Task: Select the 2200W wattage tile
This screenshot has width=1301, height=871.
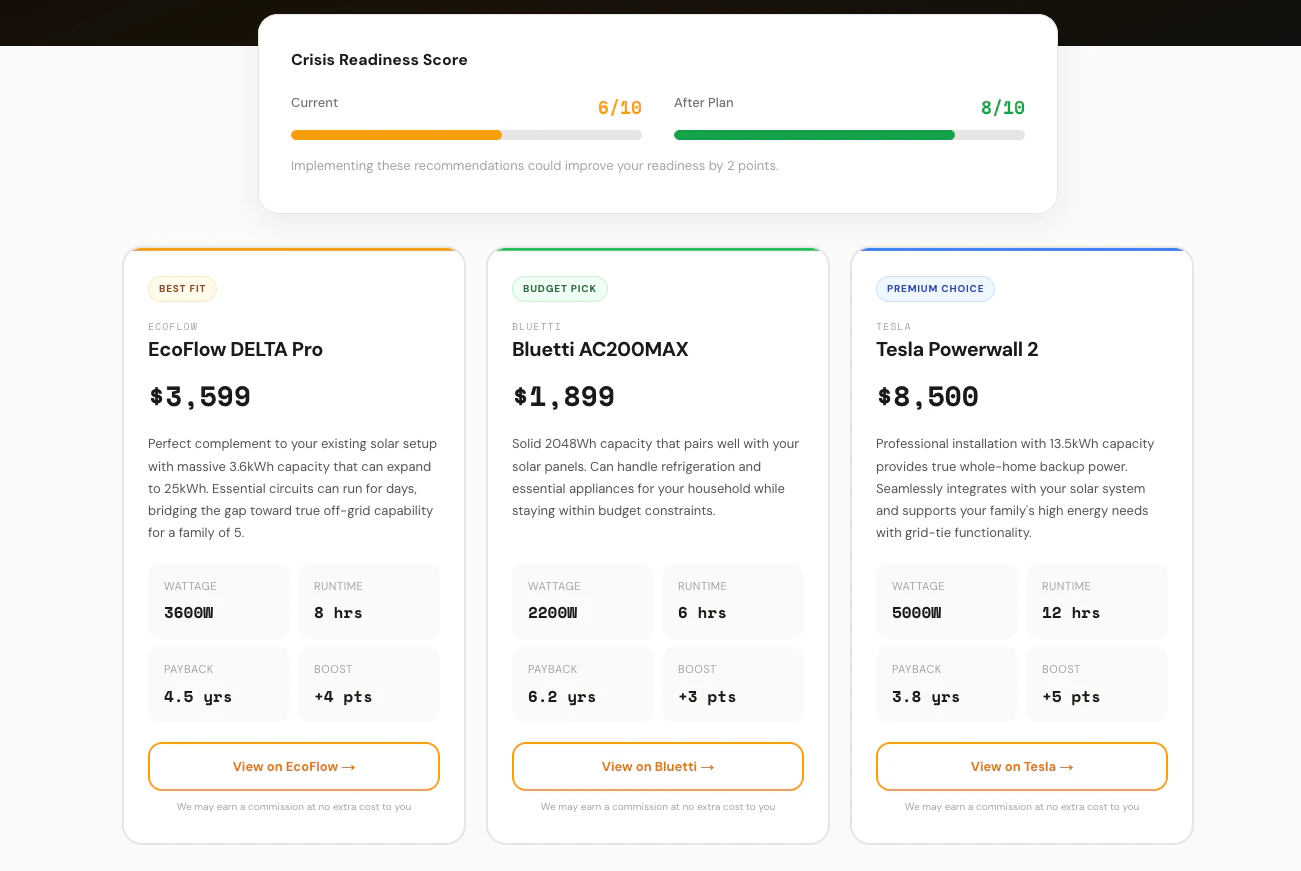Action: (583, 601)
